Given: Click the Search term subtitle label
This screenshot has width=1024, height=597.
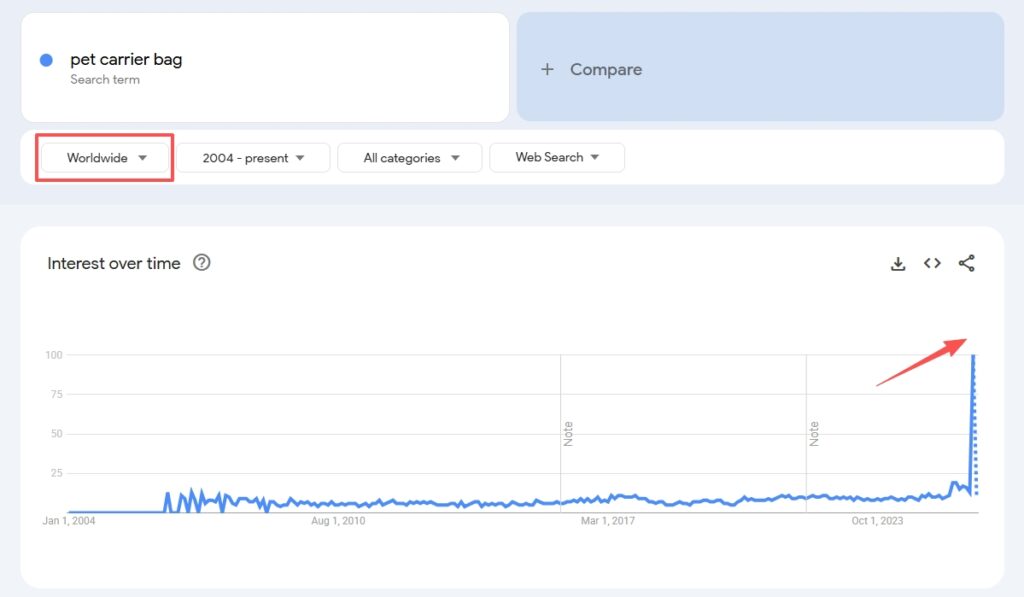Looking at the screenshot, I should coord(105,80).
